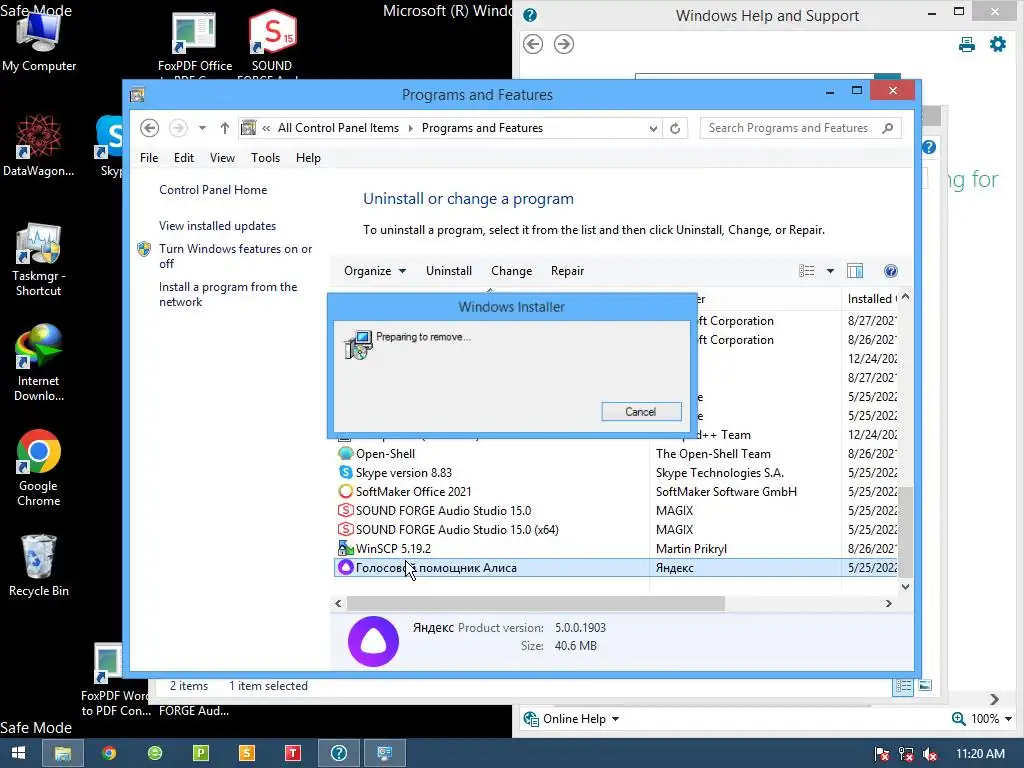Screen dimensions: 1024x768
Task: Open settings gear in Windows Help and Support
Action: (998, 44)
